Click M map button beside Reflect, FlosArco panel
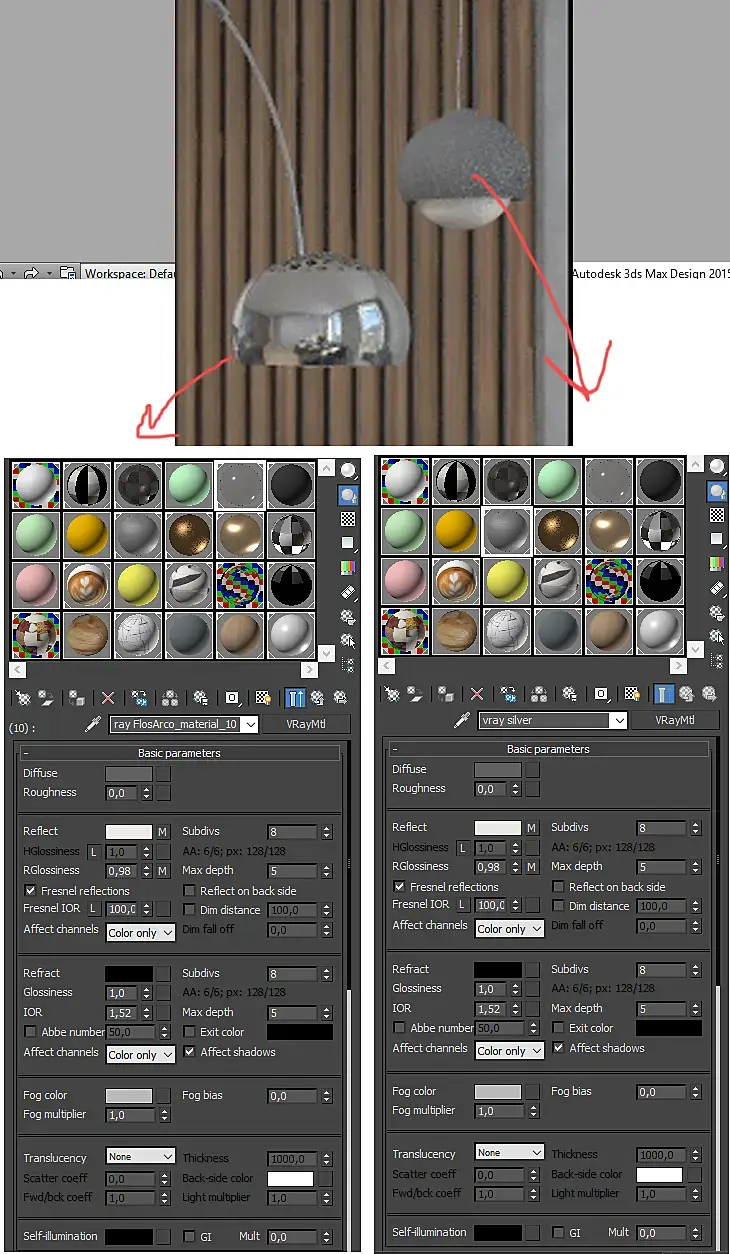Screen dimensions: 730x1254 (163, 831)
